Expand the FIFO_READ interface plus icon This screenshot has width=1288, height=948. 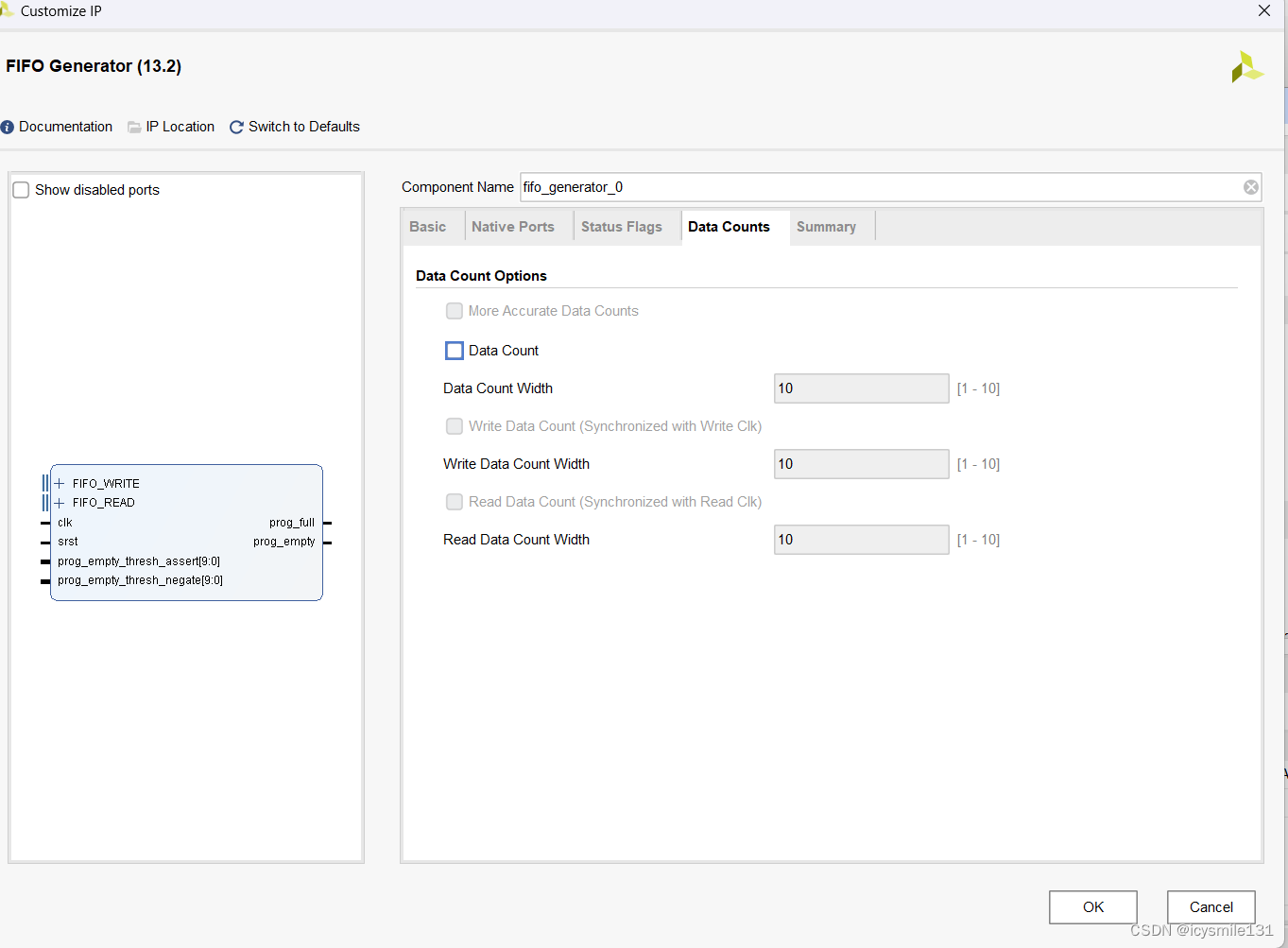tap(60, 503)
